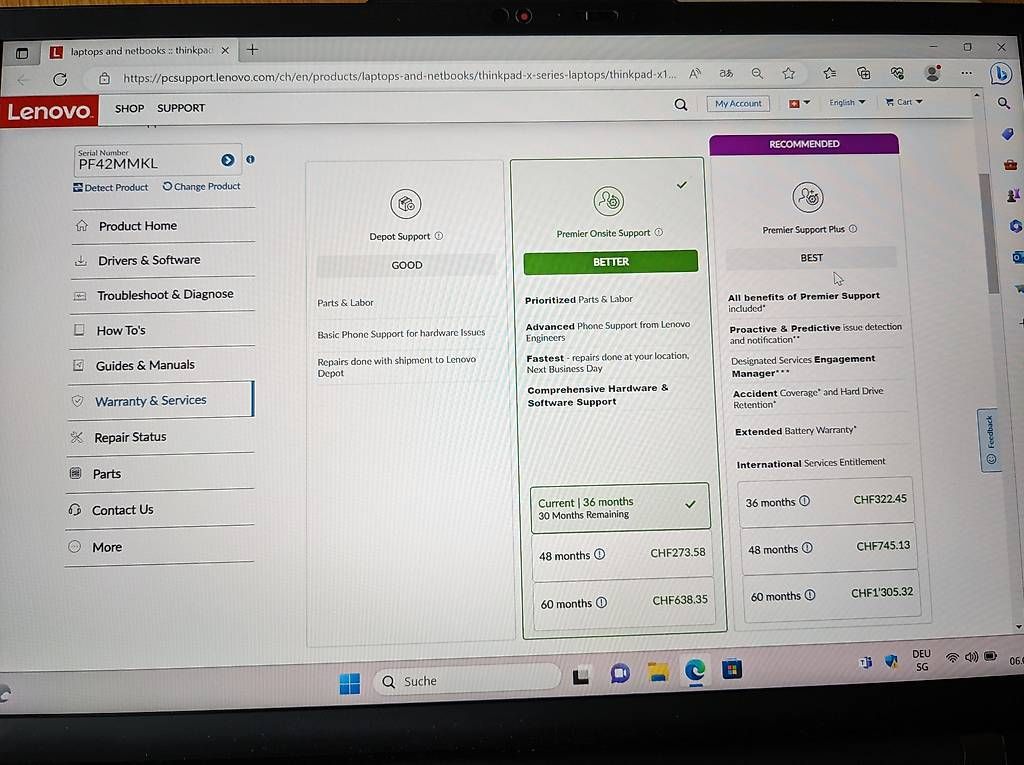This screenshot has height=765, width=1024.
Task: Click the Depot Support icon
Action: [406, 204]
